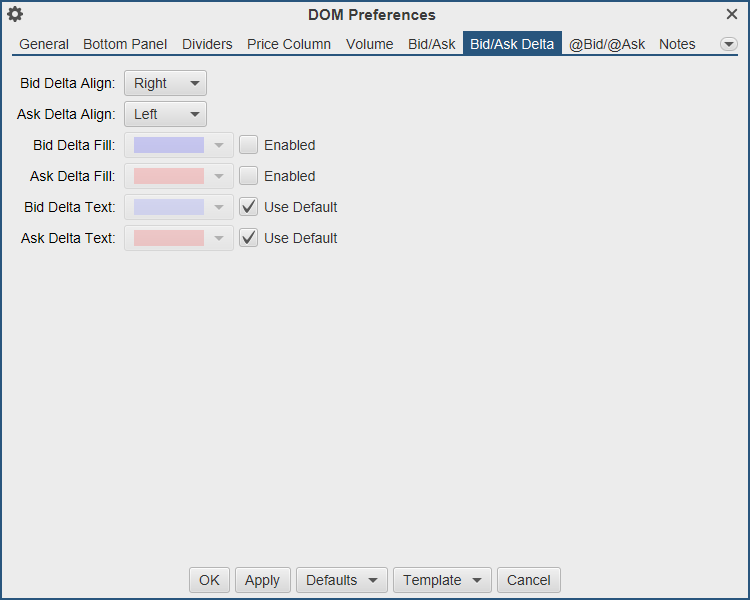Open the tab overflow arrow menu

(728, 44)
